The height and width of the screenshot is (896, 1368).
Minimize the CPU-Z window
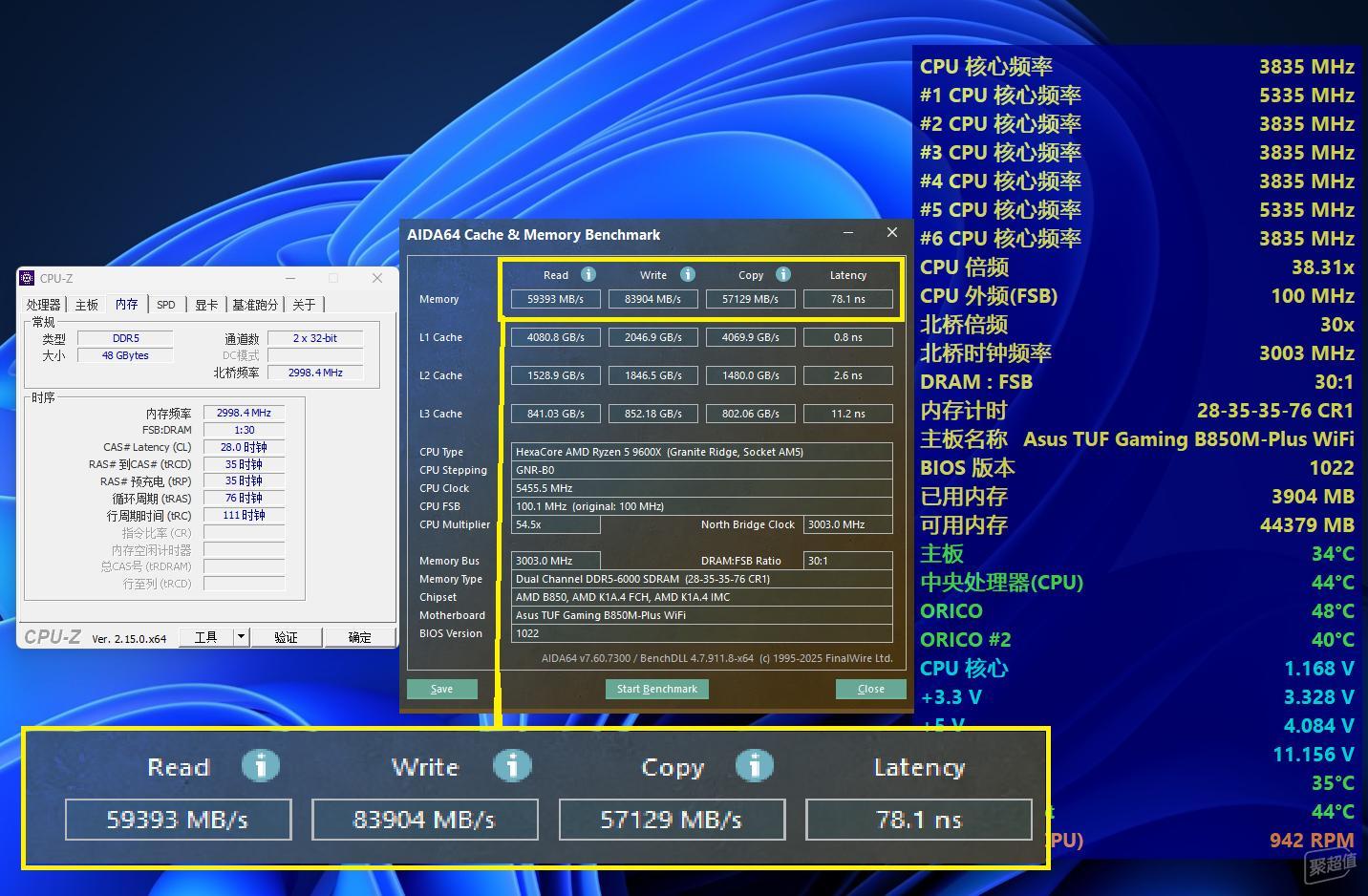click(x=290, y=278)
